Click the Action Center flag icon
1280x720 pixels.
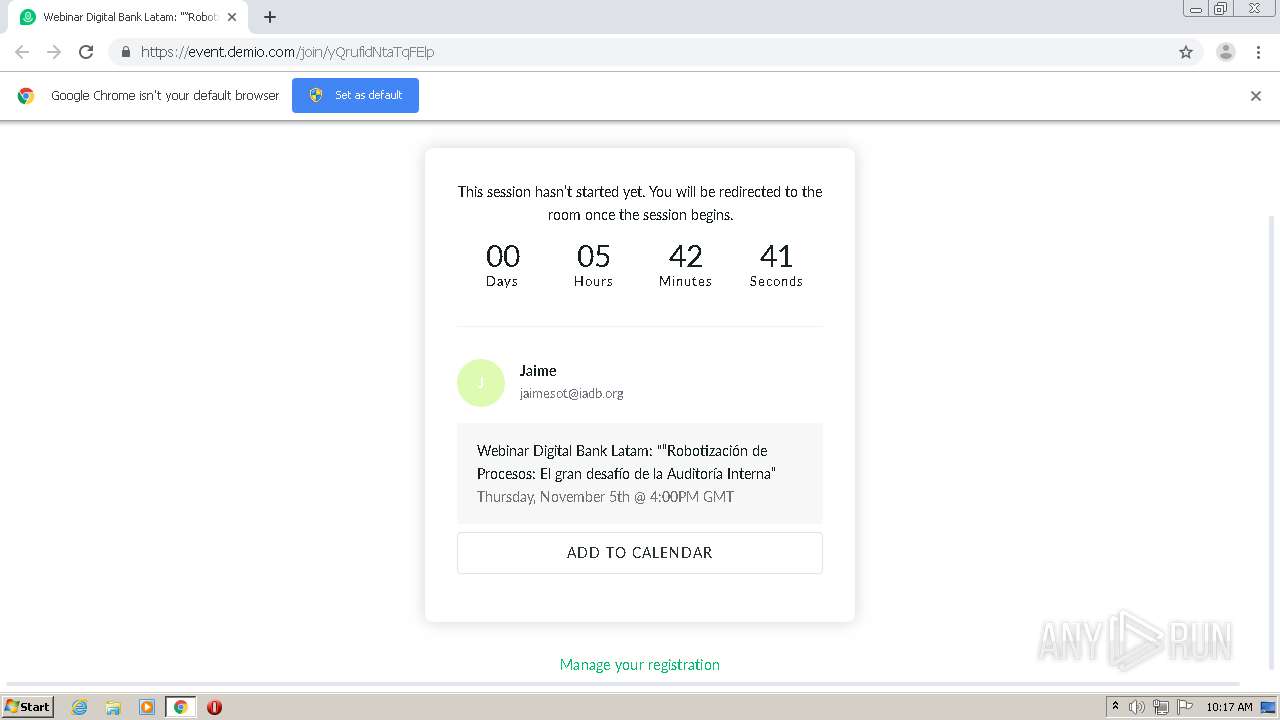click(1185, 707)
